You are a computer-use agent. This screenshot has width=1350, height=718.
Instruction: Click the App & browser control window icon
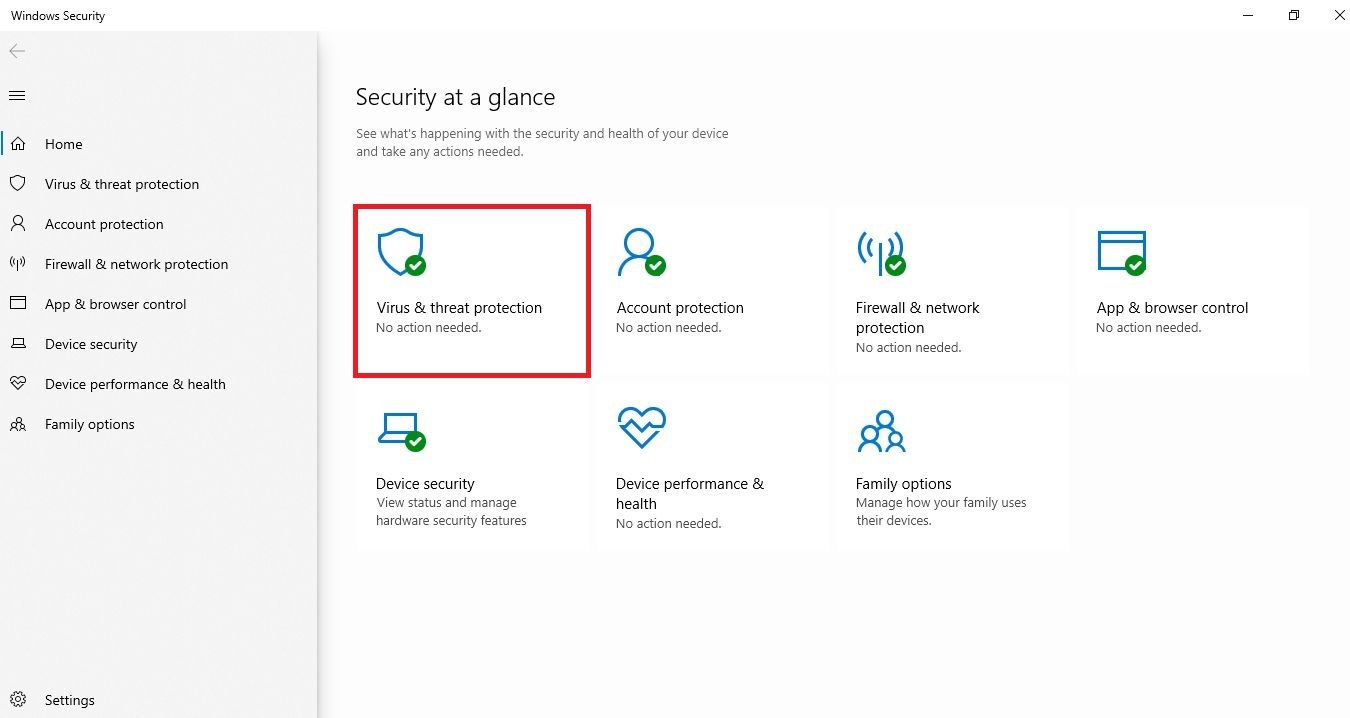1121,252
